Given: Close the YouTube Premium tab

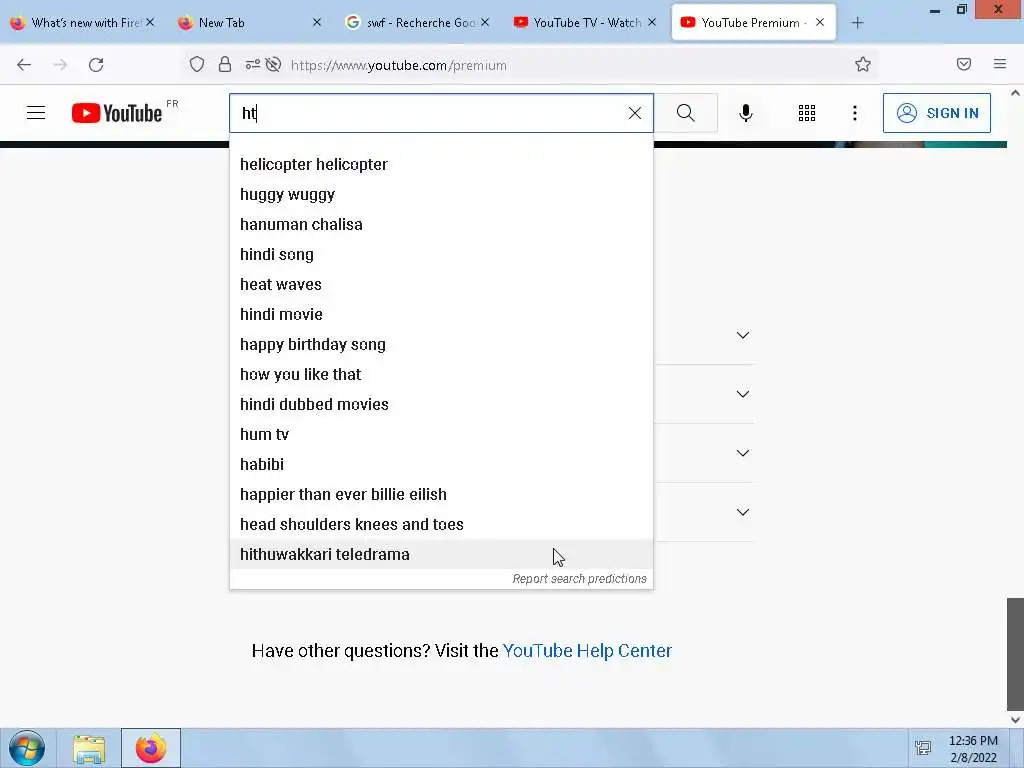Looking at the screenshot, I should click(x=820, y=22).
